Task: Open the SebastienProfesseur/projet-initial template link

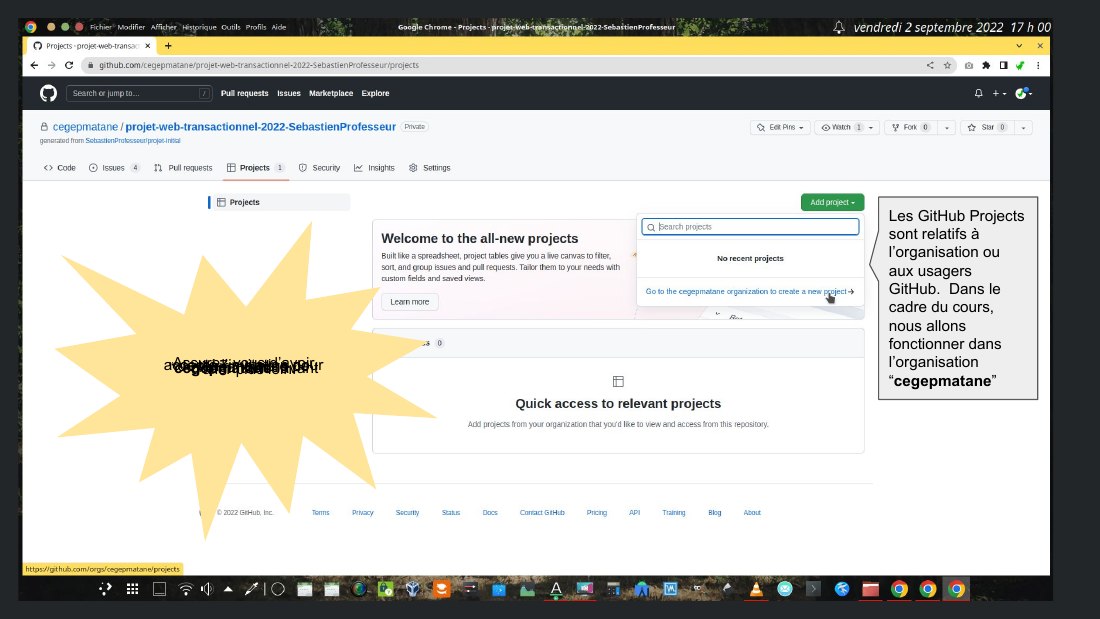Action: 133,140
